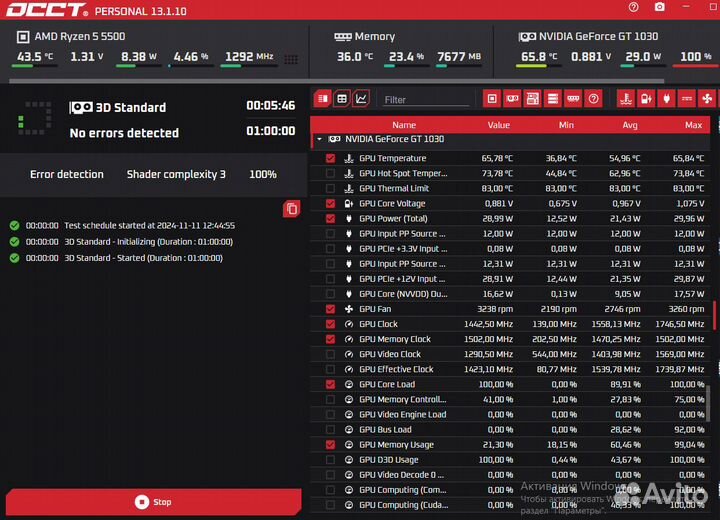This screenshot has width=720, height=520.
Task: Collapse the NVIDIA GeForce GT 1030 sensor group
Action: click(319, 140)
